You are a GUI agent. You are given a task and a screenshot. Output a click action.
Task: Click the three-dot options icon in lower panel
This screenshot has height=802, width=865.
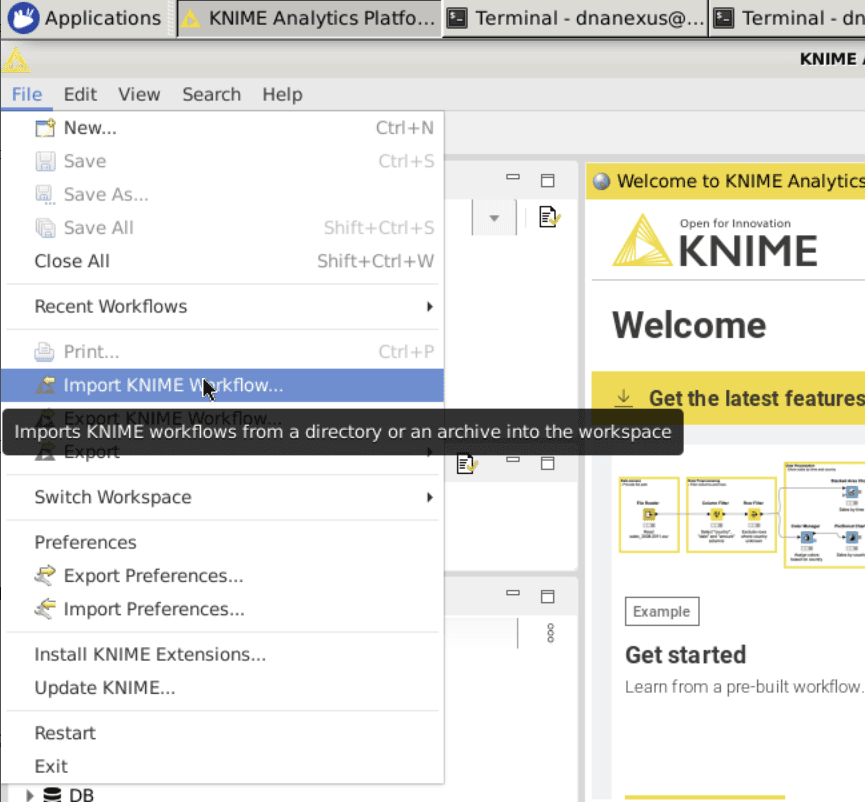coord(549,633)
